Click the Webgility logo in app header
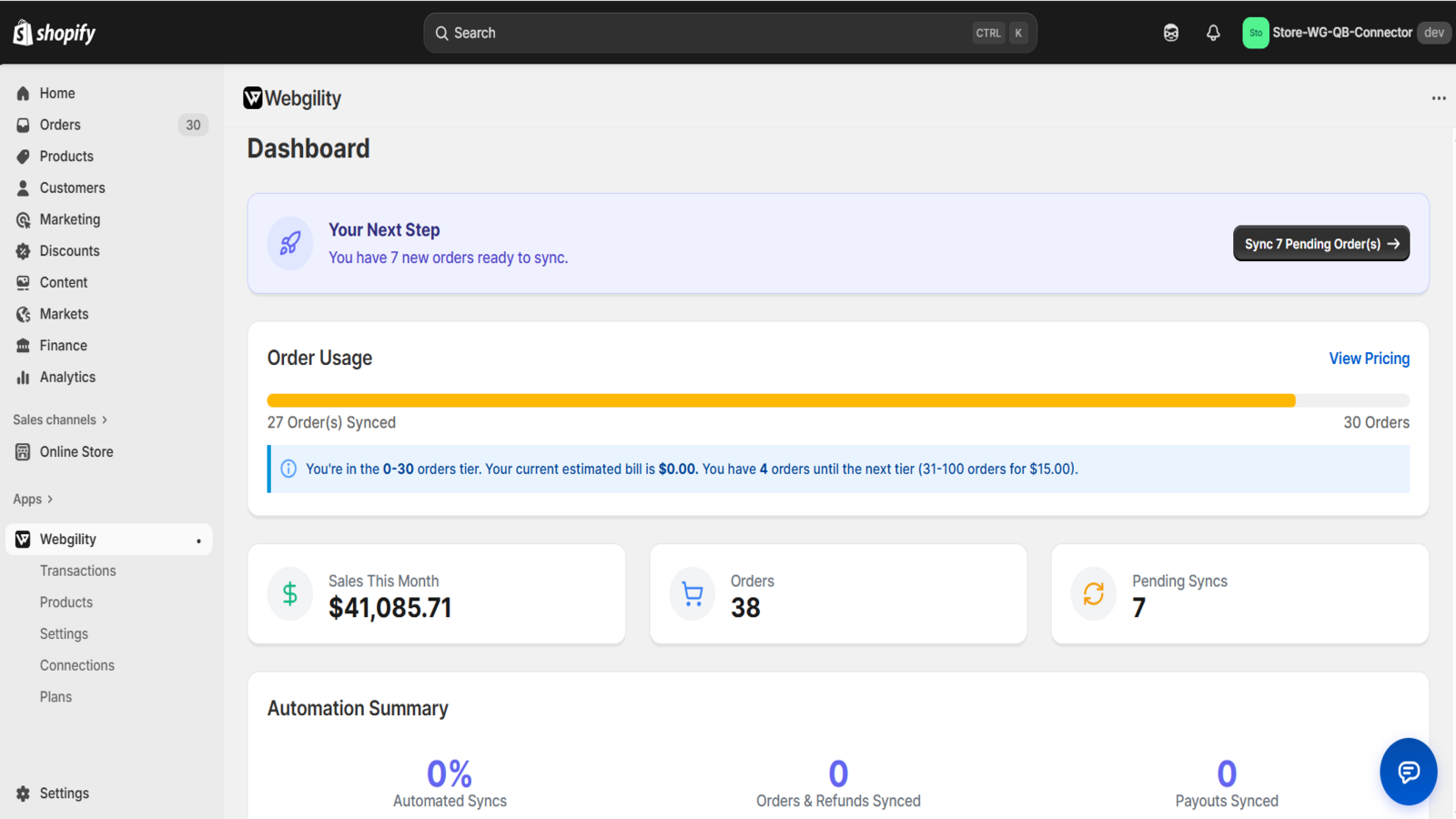Viewport: 1456px width, 819px height. pyautogui.click(x=253, y=98)
